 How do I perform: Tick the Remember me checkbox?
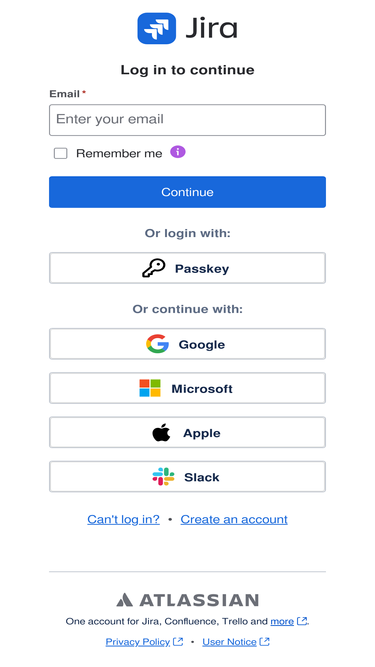tap(60, 153)
